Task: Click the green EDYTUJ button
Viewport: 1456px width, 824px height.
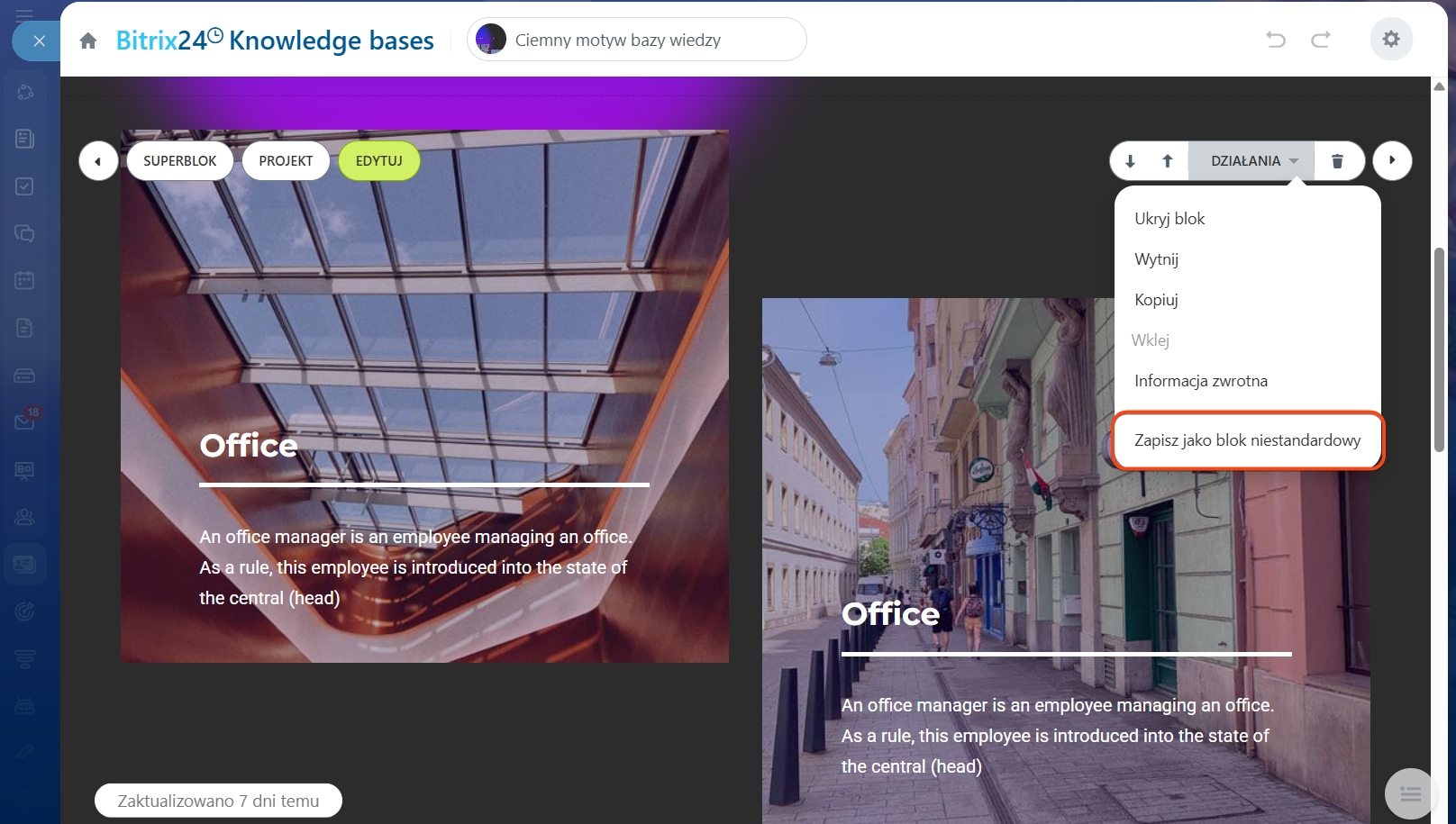Action: 378,161
